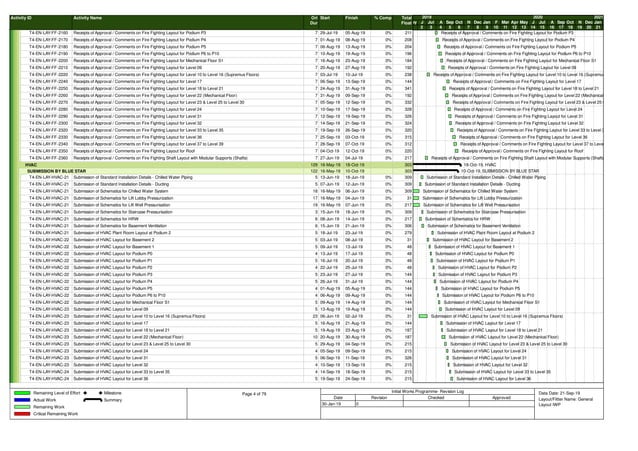
Task: Select Fire Fighting Shaft Layout with Modular Supports row
Action: 216,158
